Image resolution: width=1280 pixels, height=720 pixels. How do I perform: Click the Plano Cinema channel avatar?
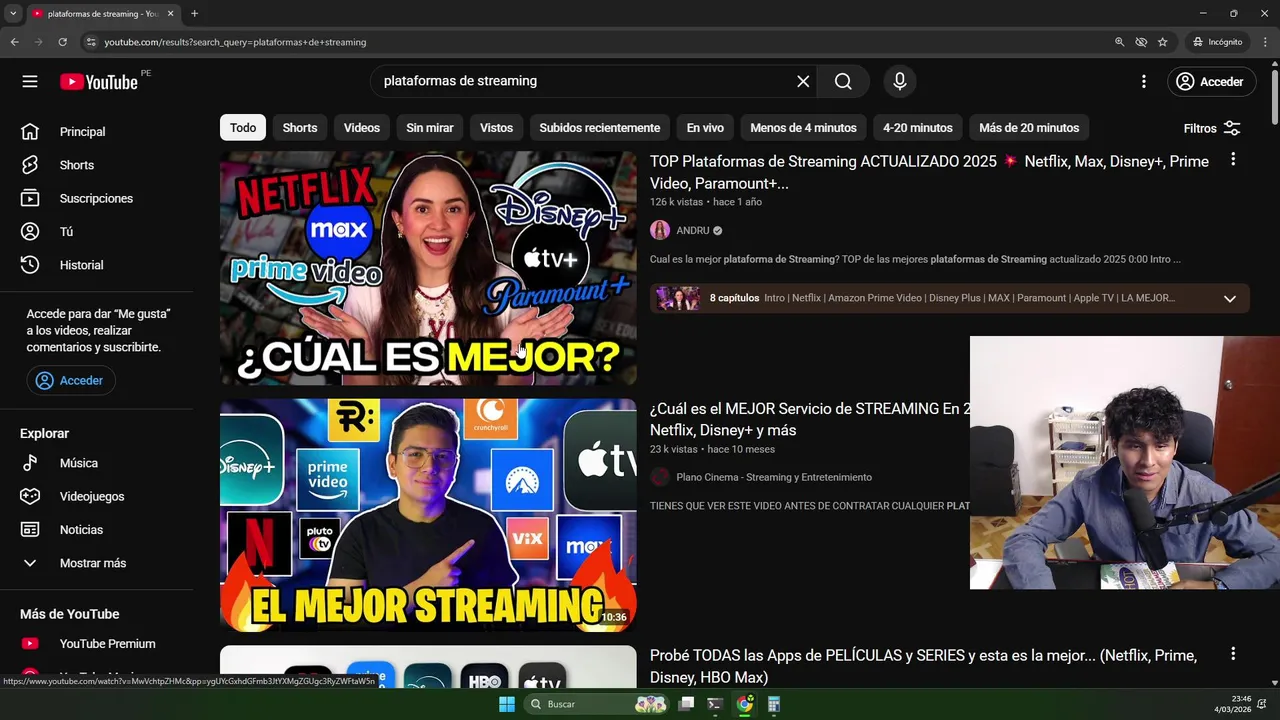(x=660, y=478)
